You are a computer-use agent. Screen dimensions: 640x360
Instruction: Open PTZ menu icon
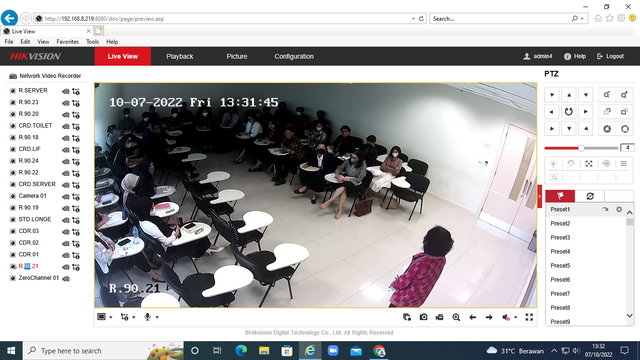(623, 164)
